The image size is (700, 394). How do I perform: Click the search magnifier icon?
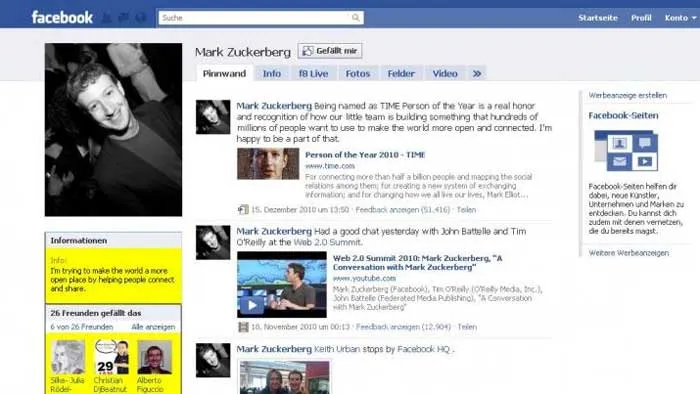tap(355, 17)
